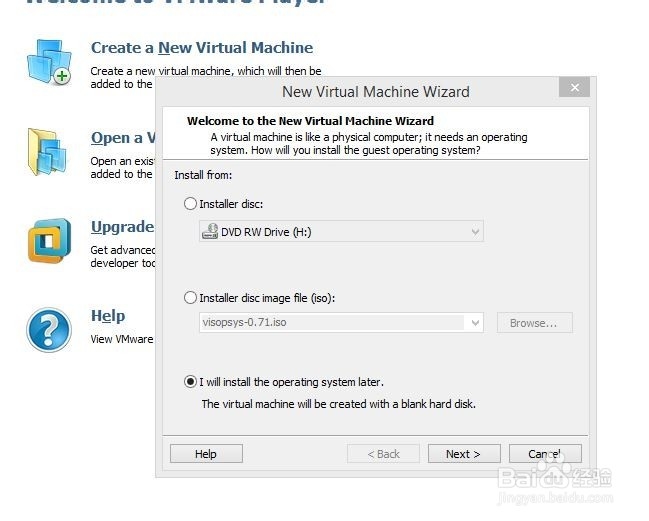Click 'The virtual machine will be created' note

click(x=339, y=404)
